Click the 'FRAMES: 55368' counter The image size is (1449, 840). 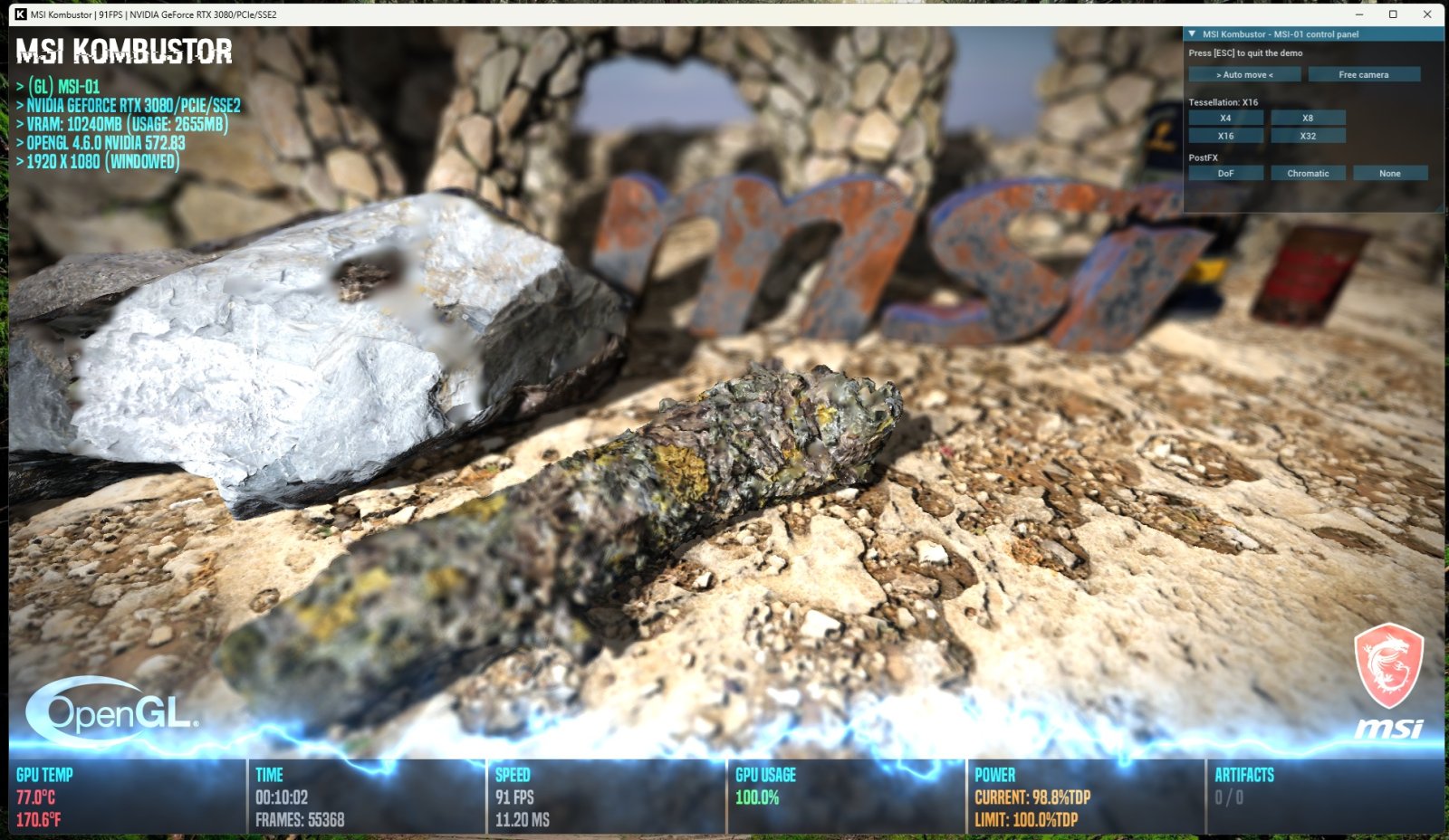pyautogui.click(x=300, y=820)
